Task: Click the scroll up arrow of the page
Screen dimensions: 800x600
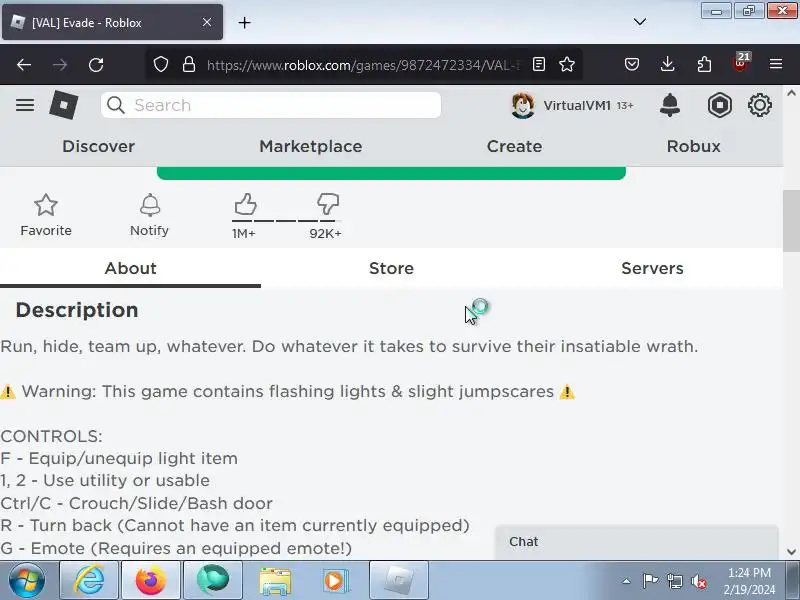Action: [791, 93]
